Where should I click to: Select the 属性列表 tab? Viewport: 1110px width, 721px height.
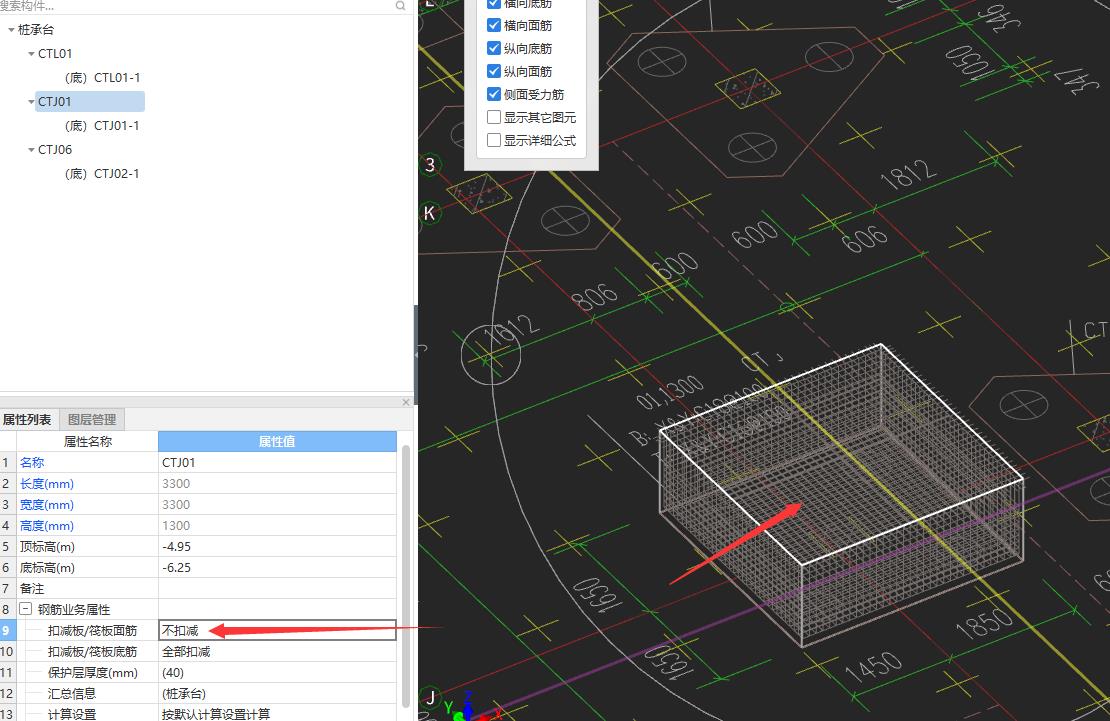tap(27, 420)
